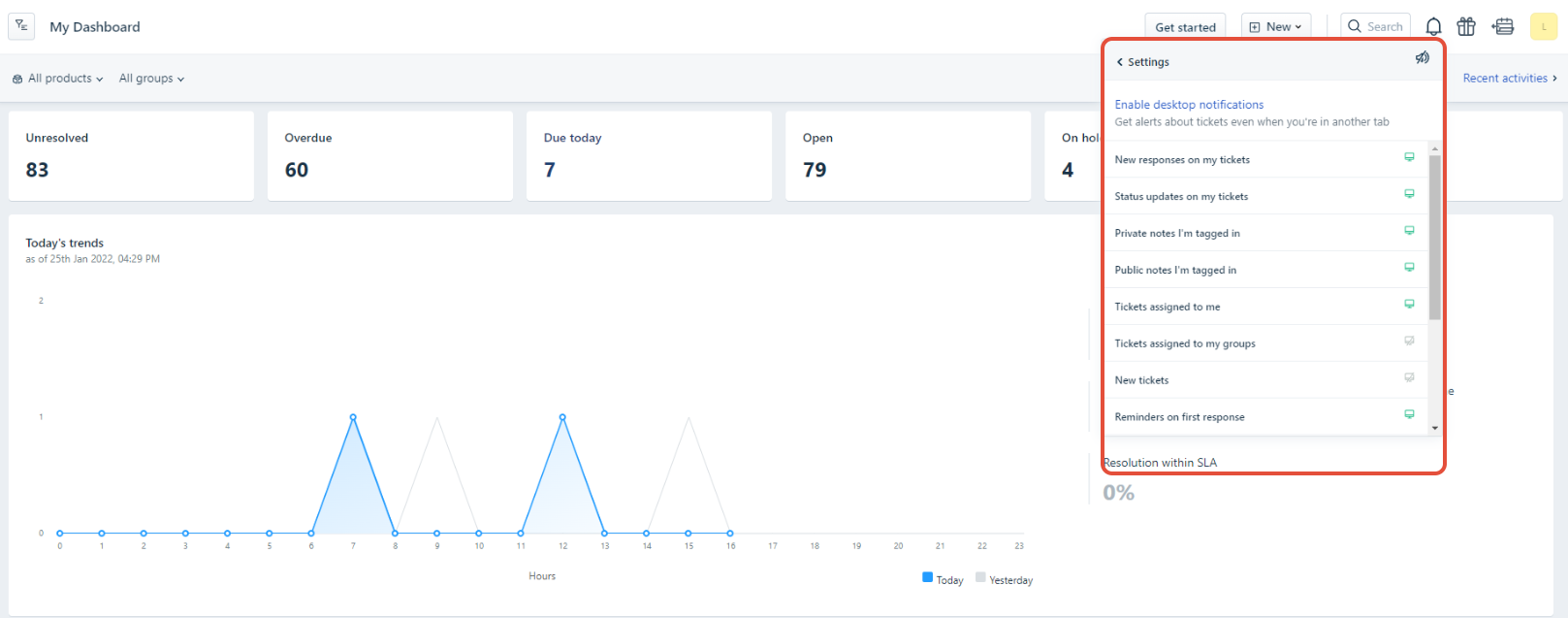The image size is (1568, 618).
Task: Click the scrollbar up arrow in settings panel
Action: 1435,148
